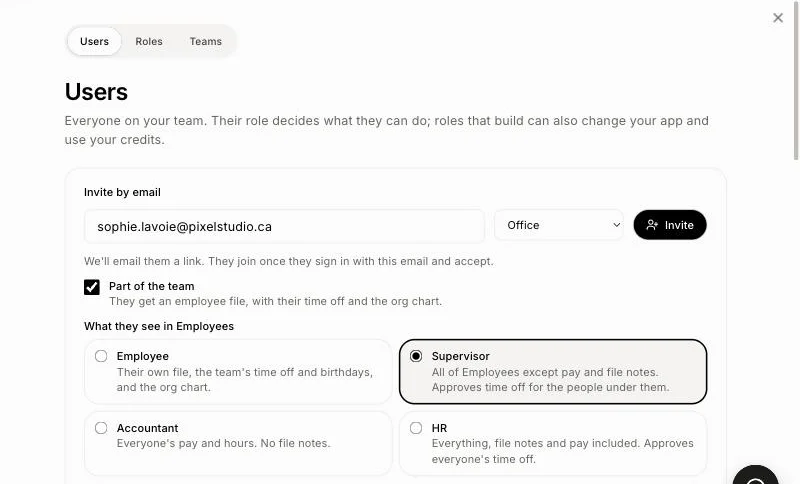Switch to the Teams tab

pyautogui.click(x=206, y=41)
